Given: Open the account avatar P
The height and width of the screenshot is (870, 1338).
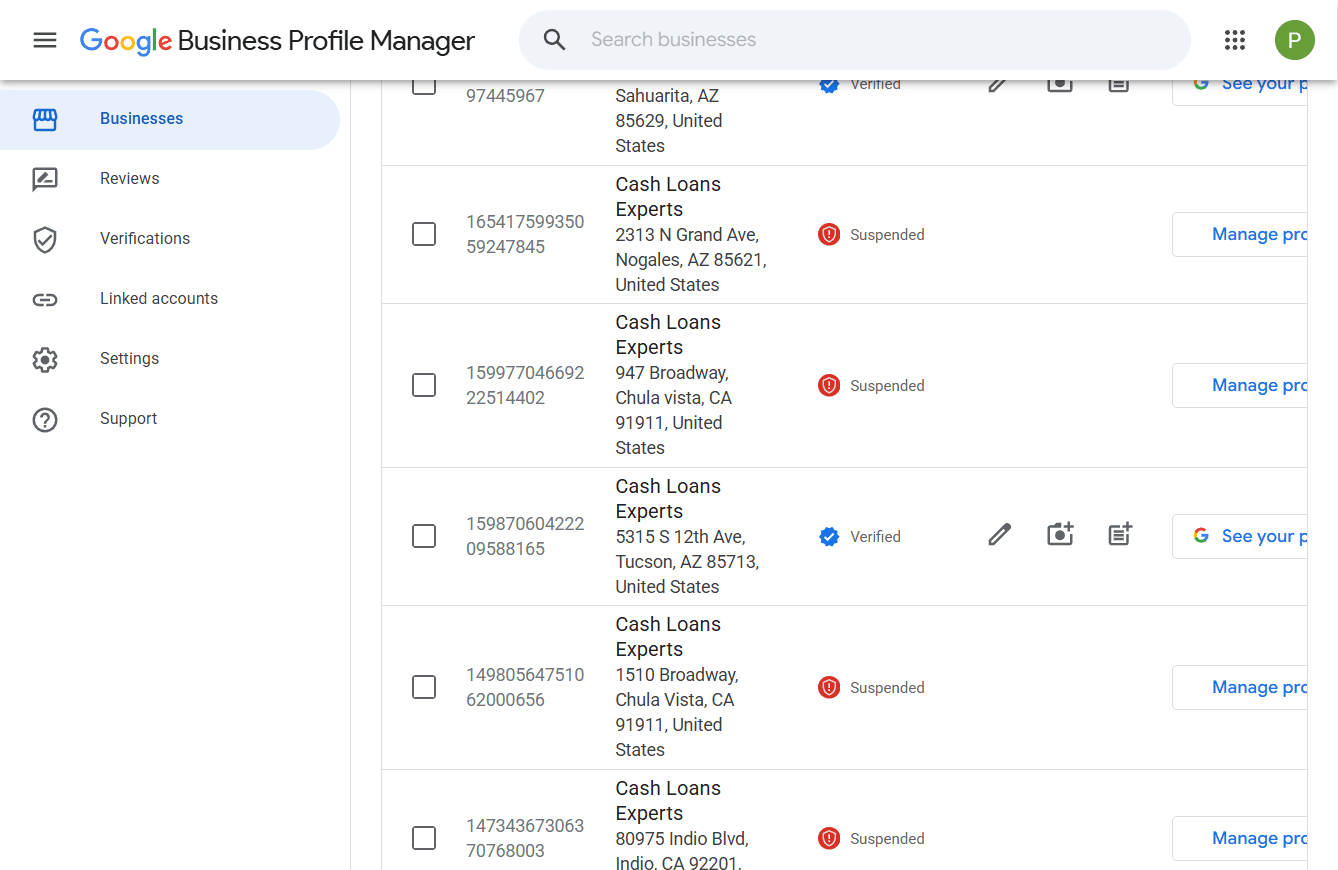Looking at the screenshot, I should pyautogui.click(x=1295, y=40).
